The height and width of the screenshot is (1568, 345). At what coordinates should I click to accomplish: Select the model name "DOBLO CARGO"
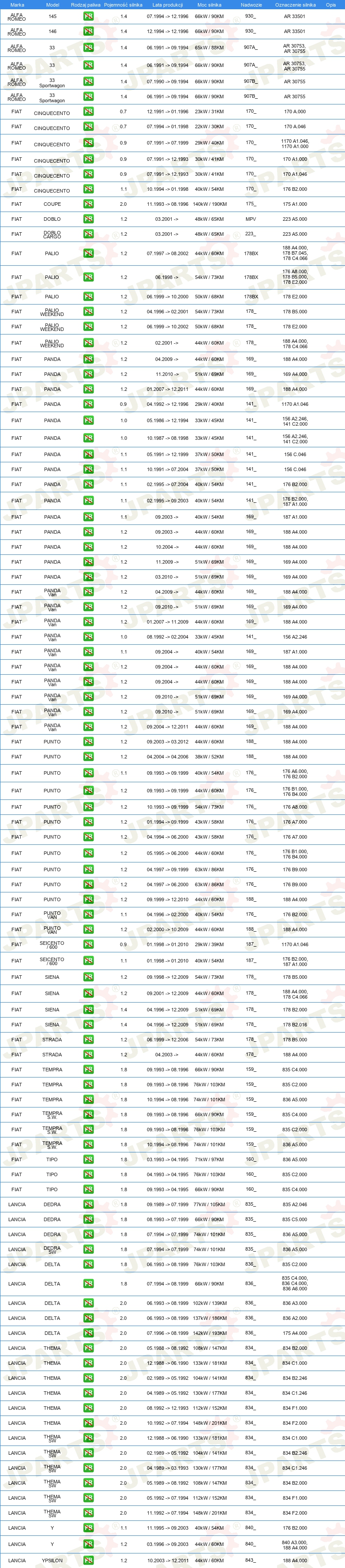coord(52,234)
